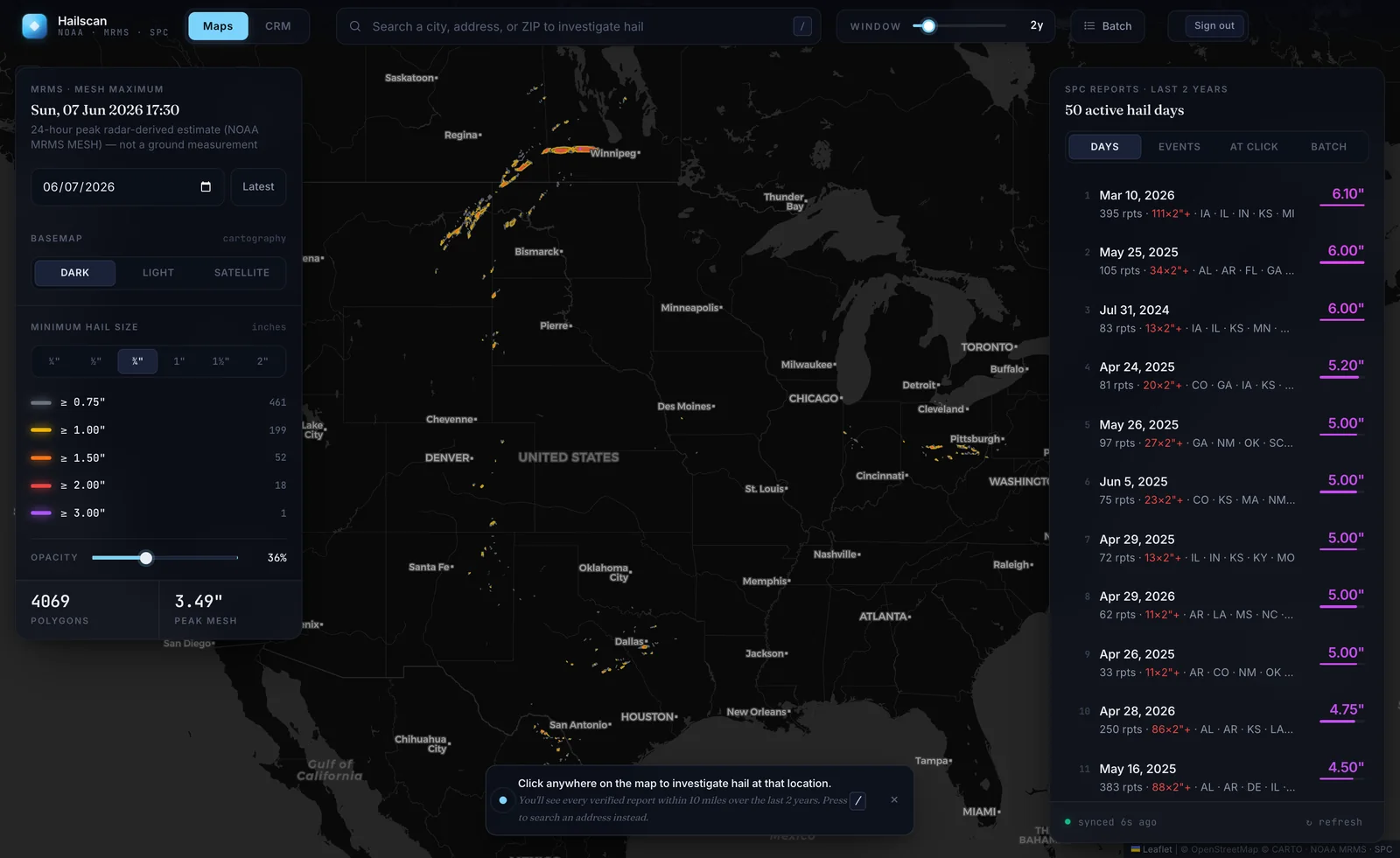Image resolution: width=1400 pixels, height=858 pixels.
Task: Click the Latest button
Action: click(258, 187)
